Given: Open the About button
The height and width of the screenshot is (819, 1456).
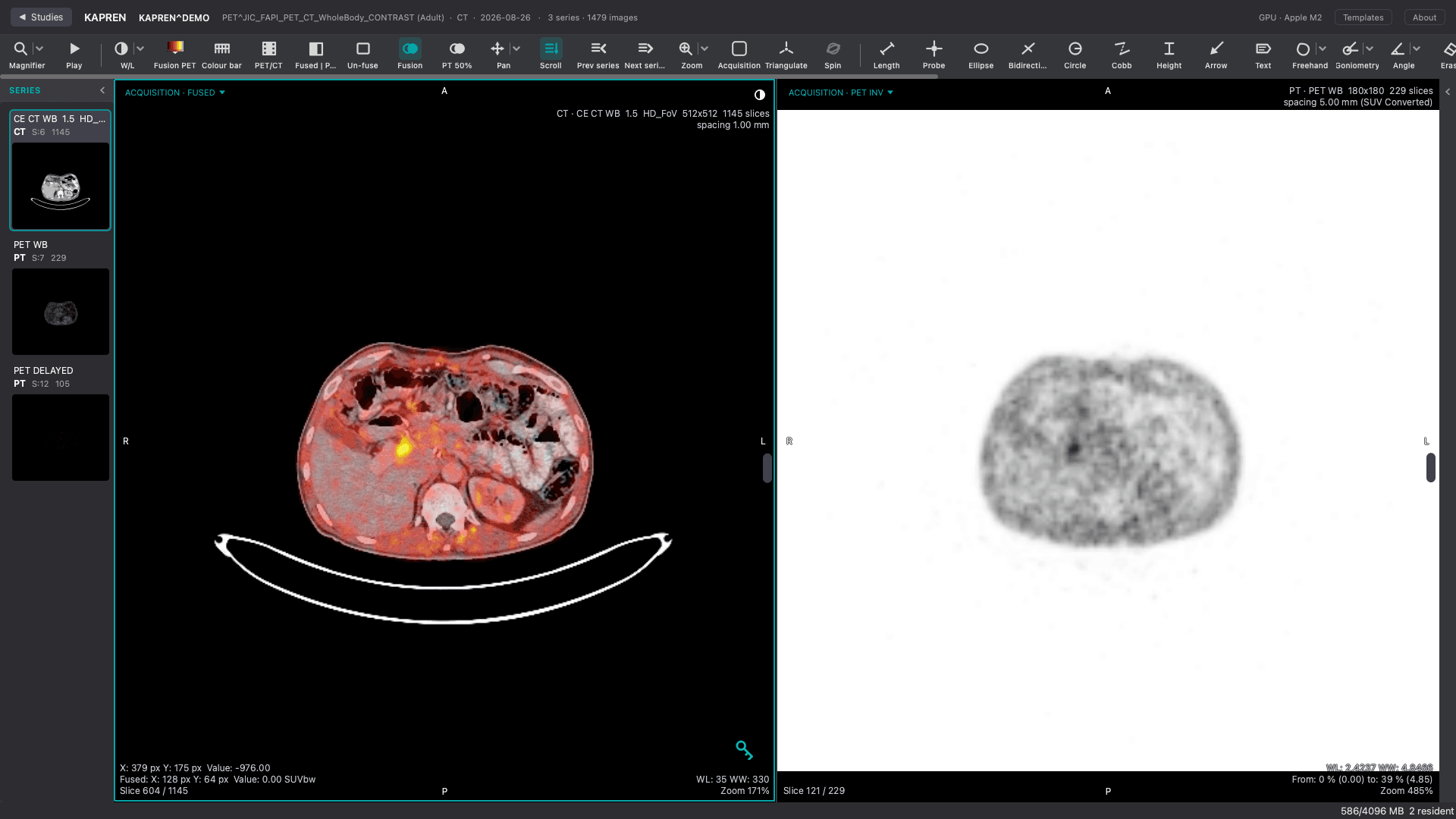Looking at the screenshot, I should tap(1424, 17).
